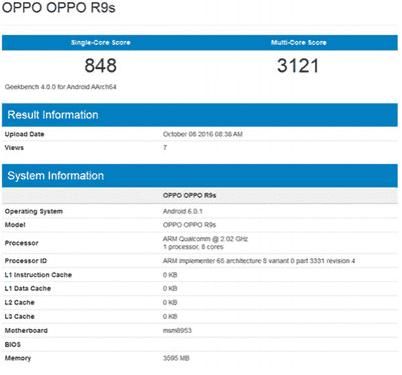Screen dimensions: 402x375
Task: Select the 'L1 Instruction Cache' label
Action: [38, 275]
